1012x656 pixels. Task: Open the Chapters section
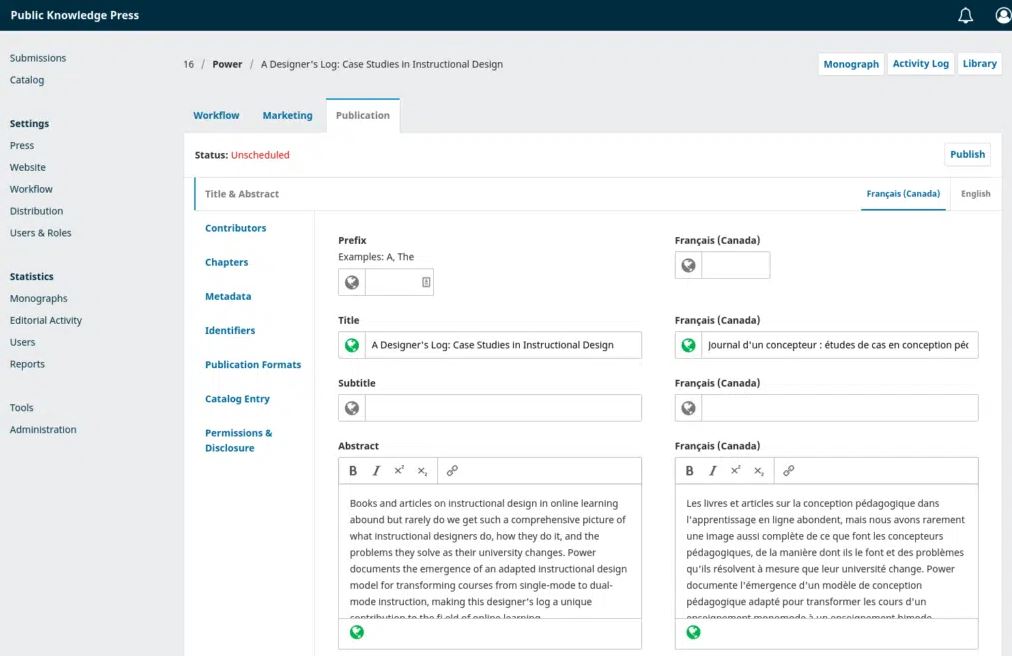click(227, 262)
